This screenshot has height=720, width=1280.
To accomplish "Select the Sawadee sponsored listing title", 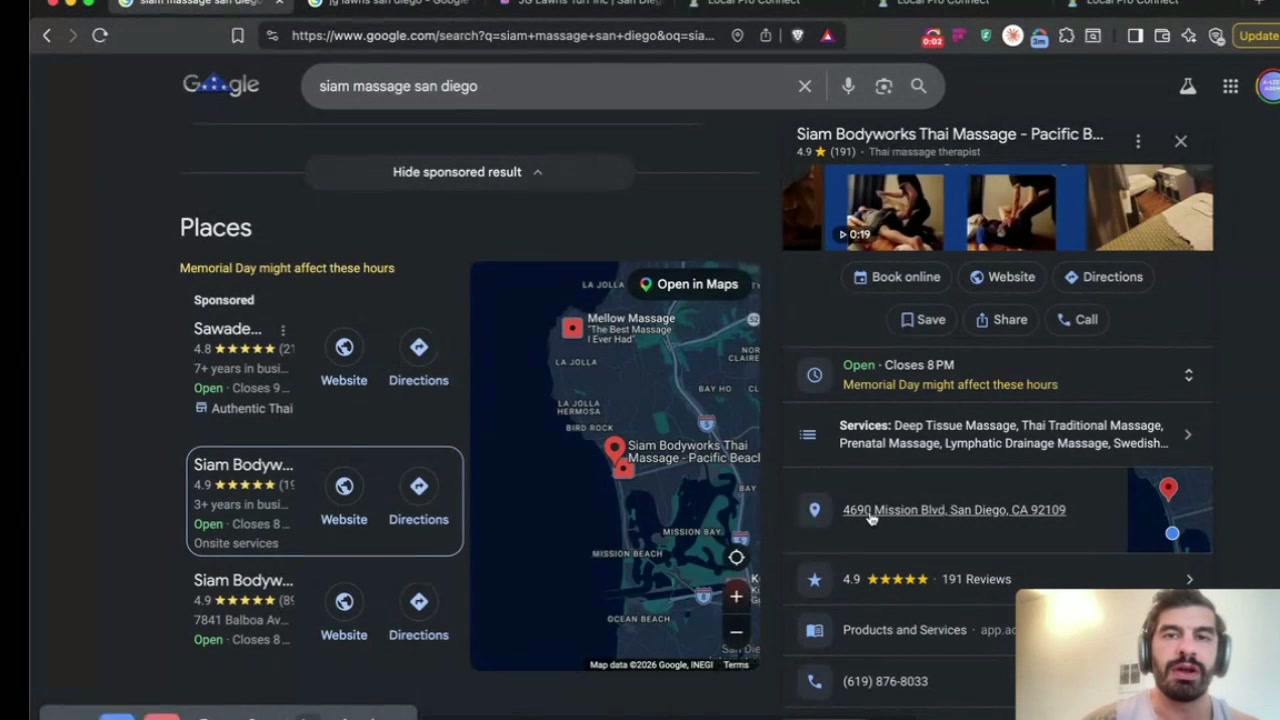I will click(x=228, y=329).
